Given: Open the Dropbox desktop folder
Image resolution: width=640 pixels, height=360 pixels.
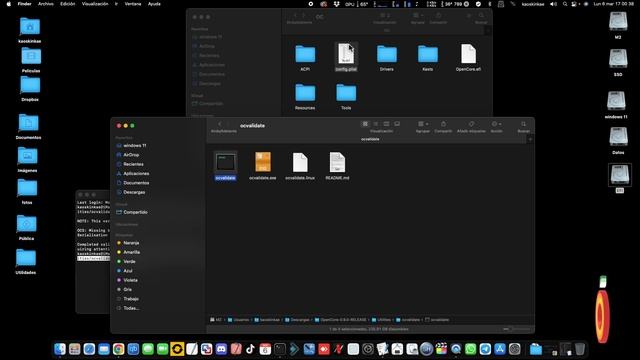Looking at the screenshot, I should pos(30,89).
